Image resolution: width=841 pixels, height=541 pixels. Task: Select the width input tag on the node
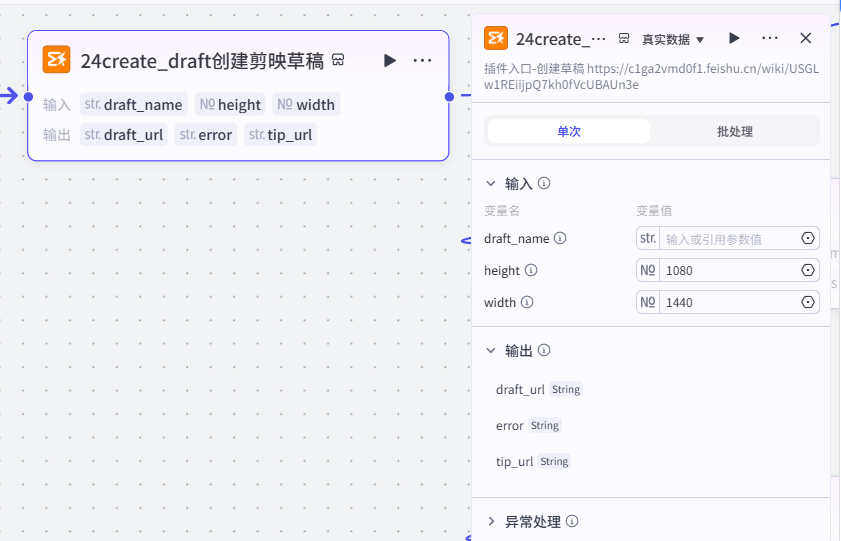(x=306, y=104)
